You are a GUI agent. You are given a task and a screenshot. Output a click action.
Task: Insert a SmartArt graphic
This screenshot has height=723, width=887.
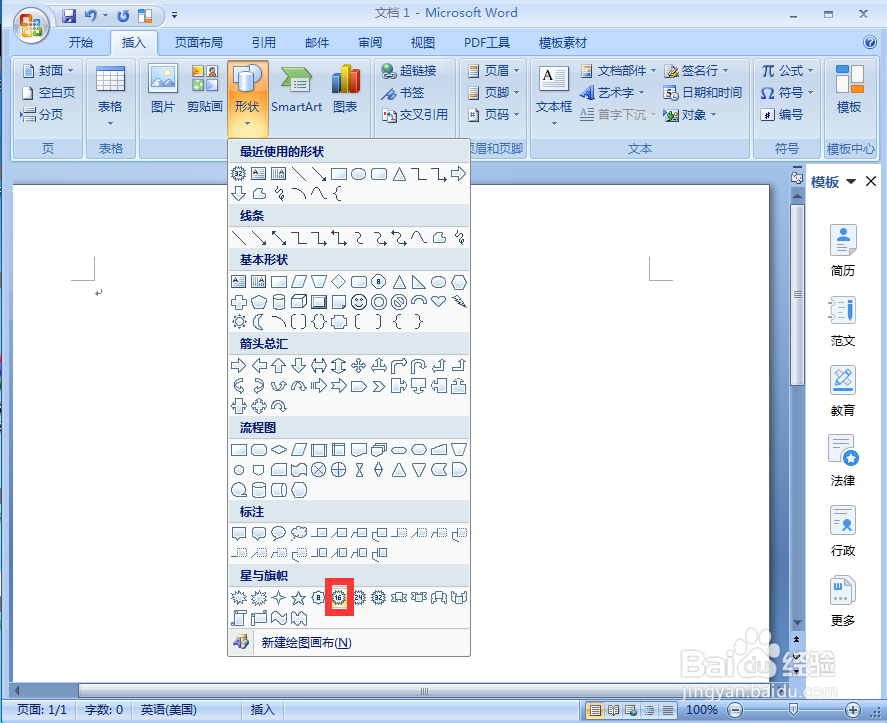click(x=296, y=88)
